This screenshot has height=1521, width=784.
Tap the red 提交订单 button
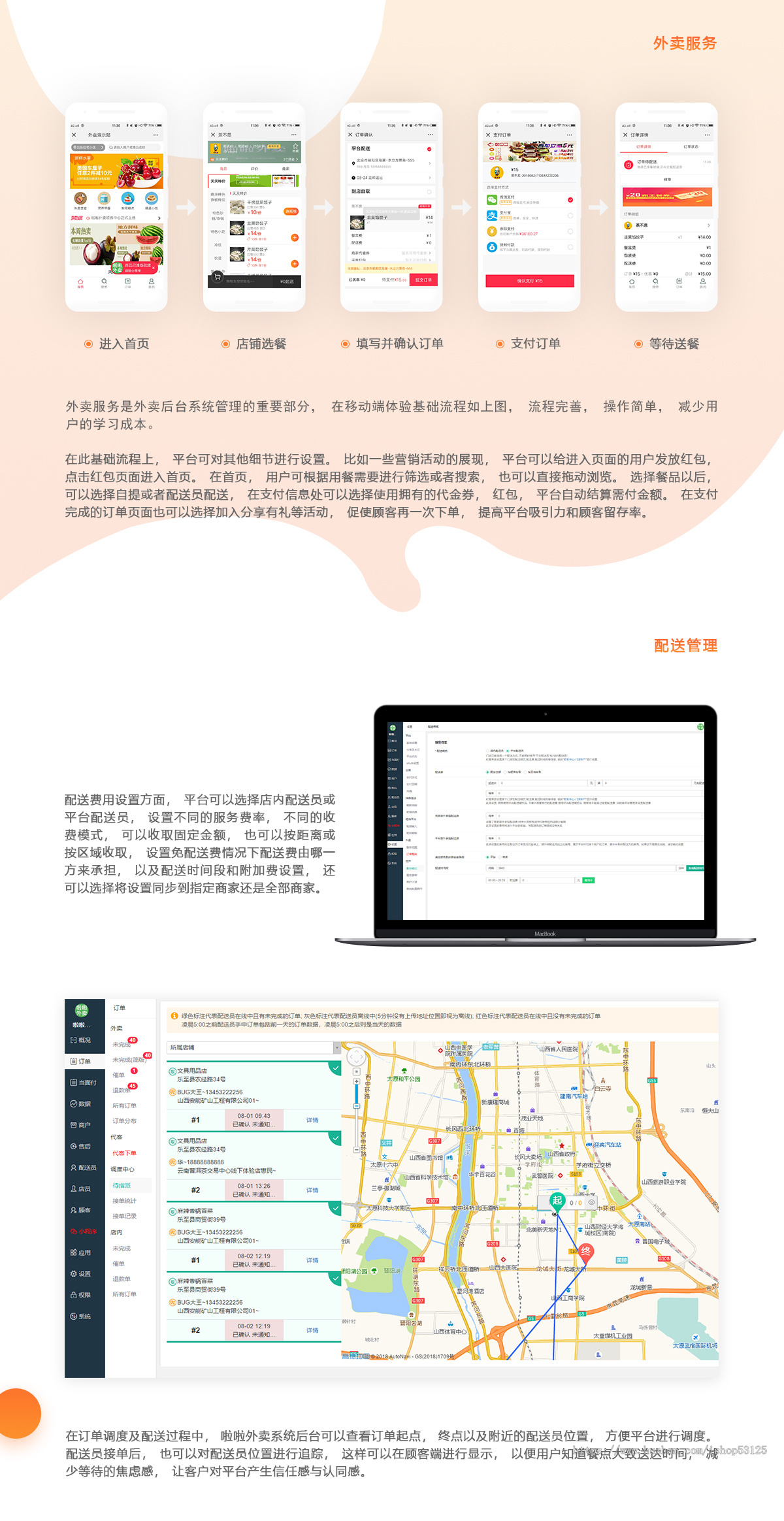[424, 280]
